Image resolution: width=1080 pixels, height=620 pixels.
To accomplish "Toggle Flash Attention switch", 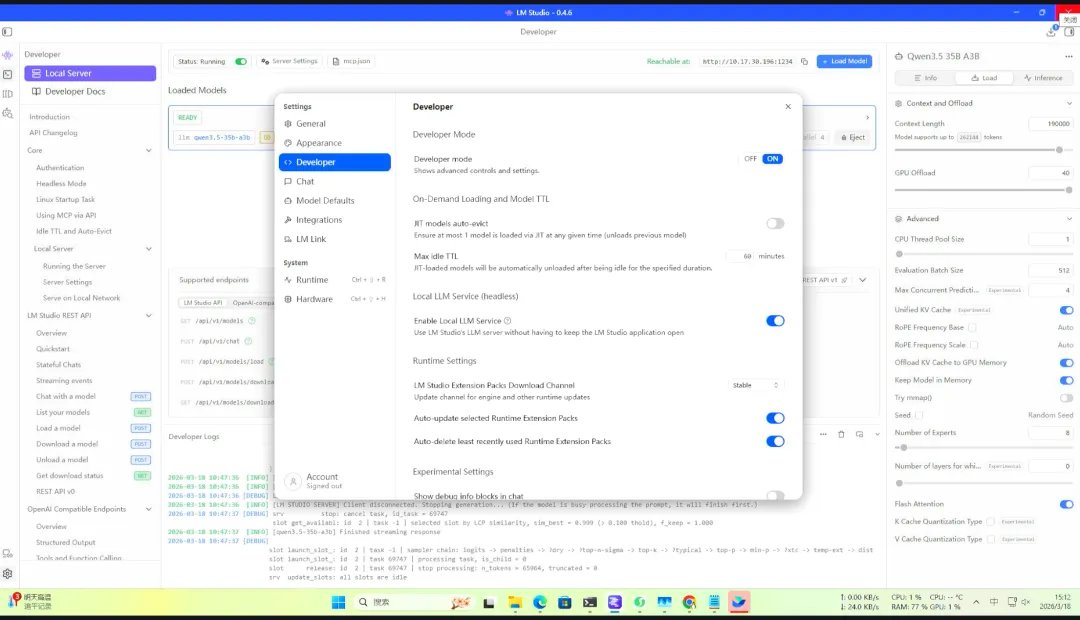I will coord(1066,504).
